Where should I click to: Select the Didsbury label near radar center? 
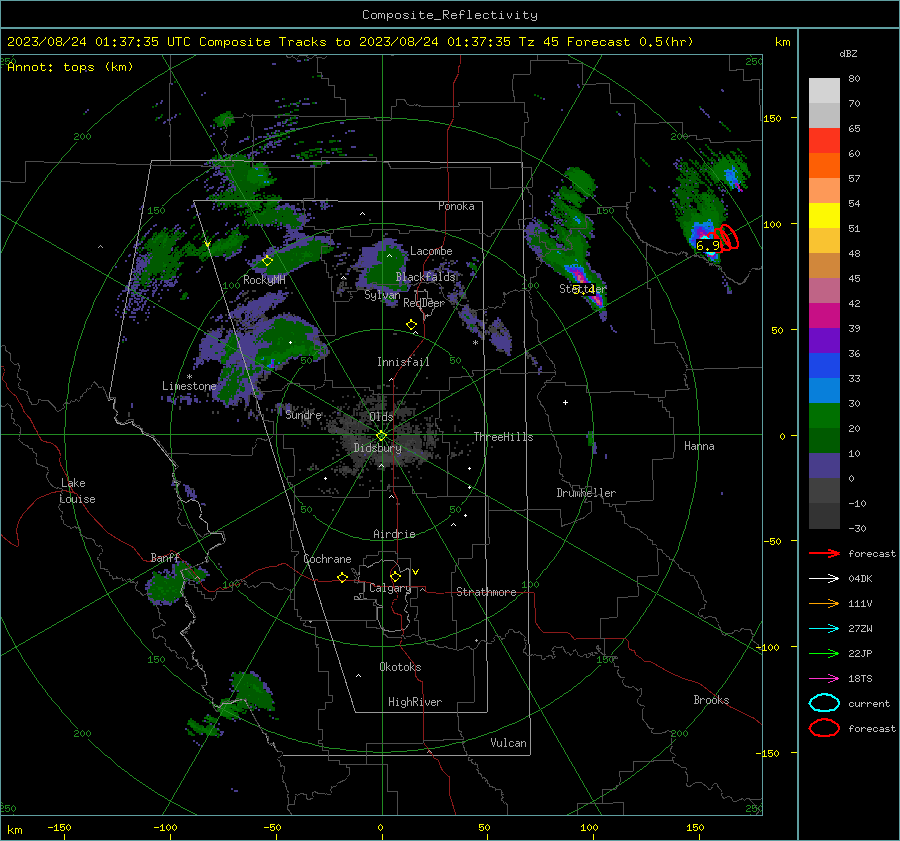pyautogui.click(x=377, y=448)
